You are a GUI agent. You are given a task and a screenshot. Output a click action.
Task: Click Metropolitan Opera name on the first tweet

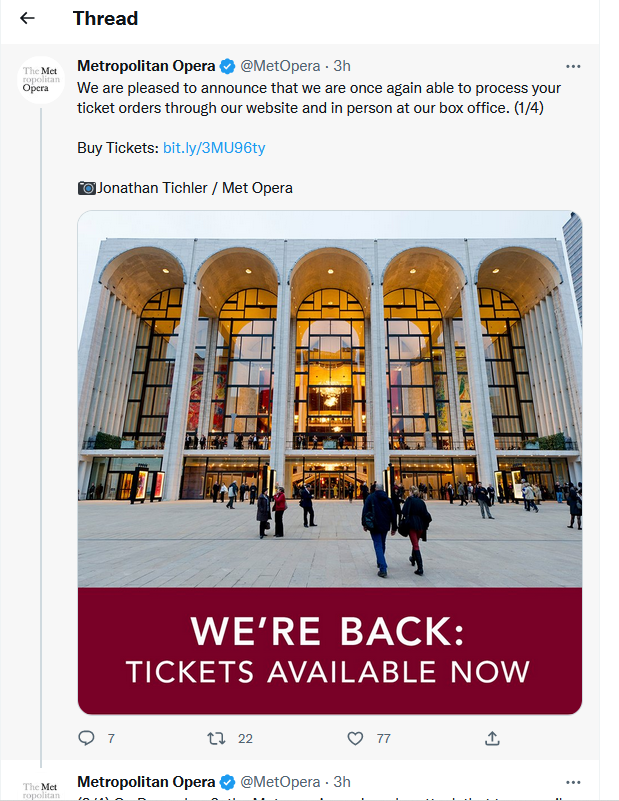point(146,66)
